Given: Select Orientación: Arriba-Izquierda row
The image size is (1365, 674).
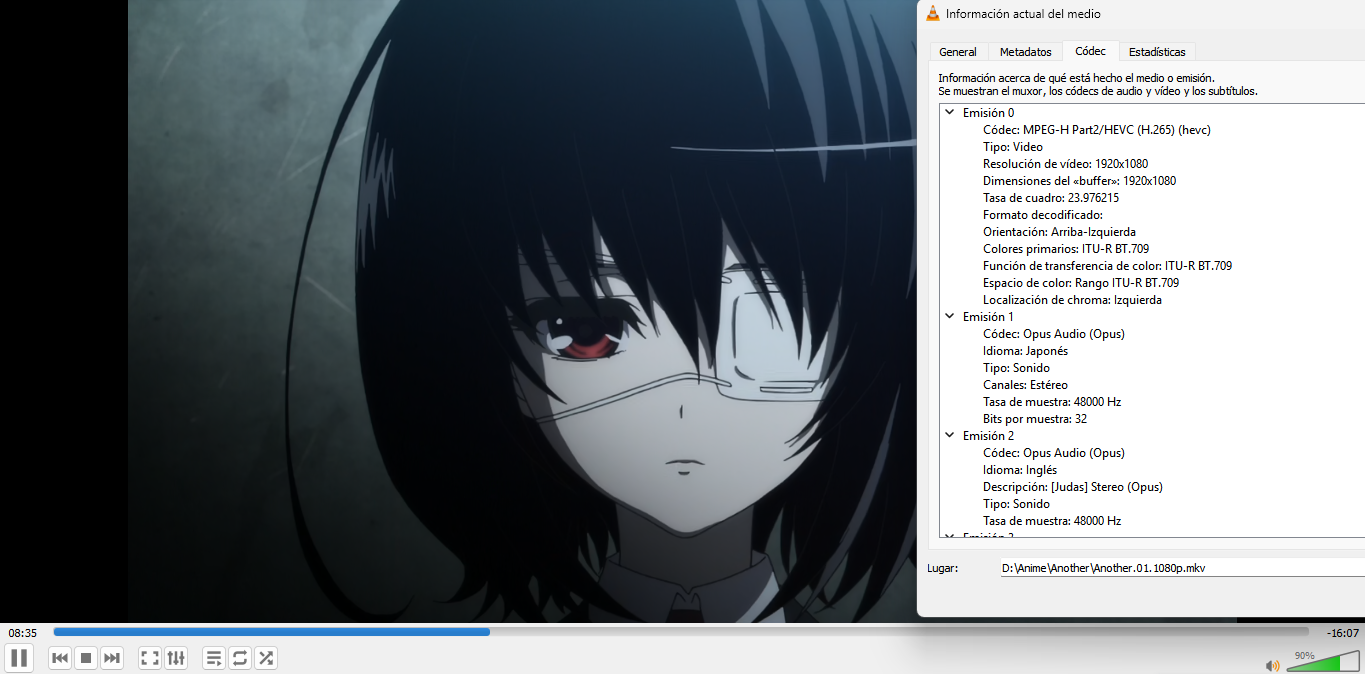Looking at the screenshot, I should [1059, 232].
